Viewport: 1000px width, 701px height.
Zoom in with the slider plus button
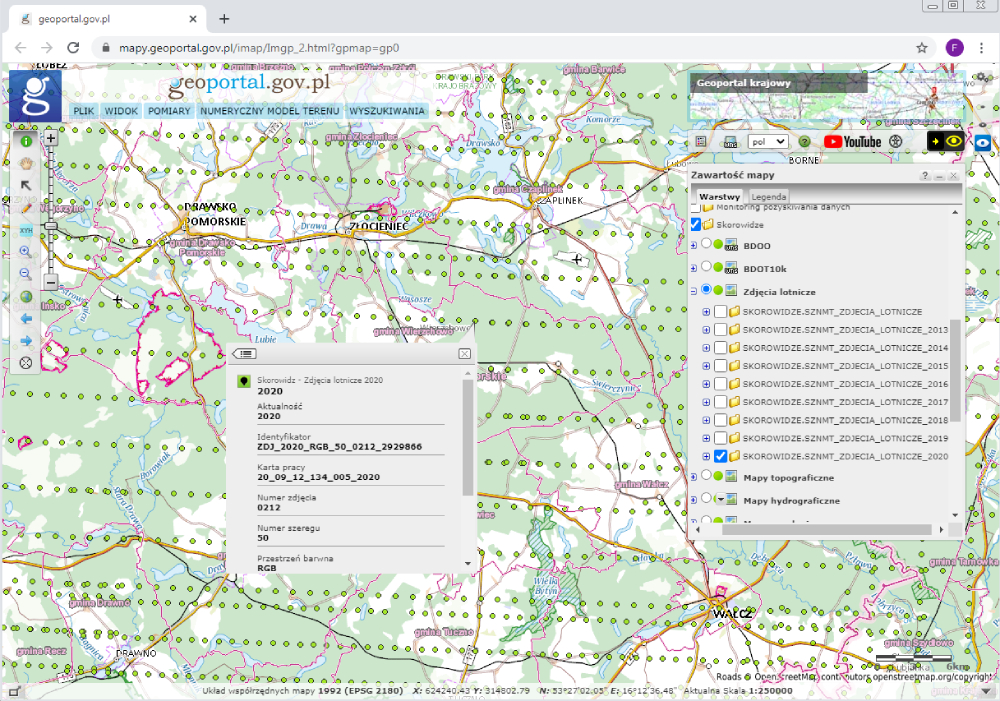(51, 138)
